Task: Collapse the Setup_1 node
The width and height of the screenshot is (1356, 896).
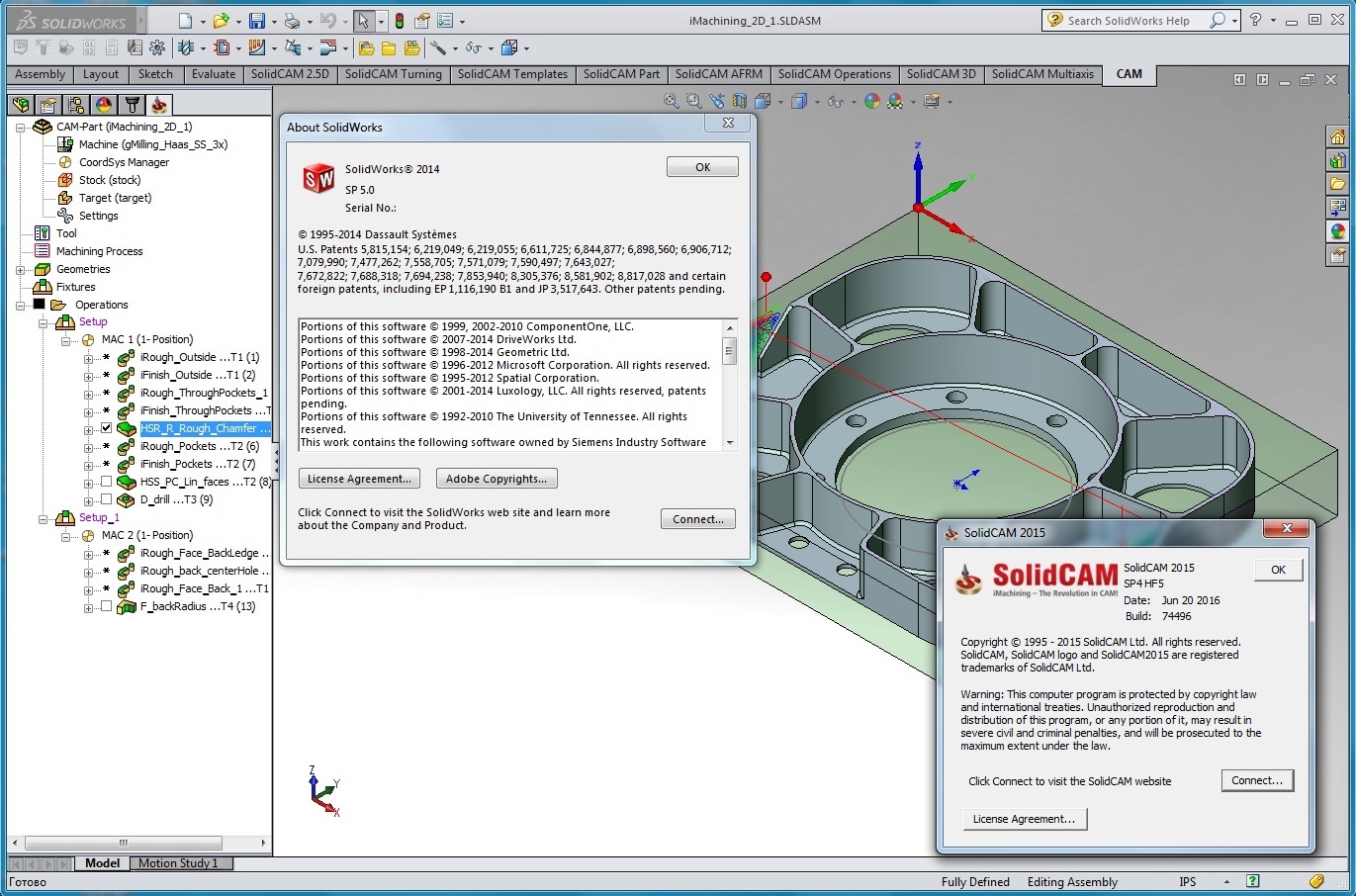Action: (43, 519)
